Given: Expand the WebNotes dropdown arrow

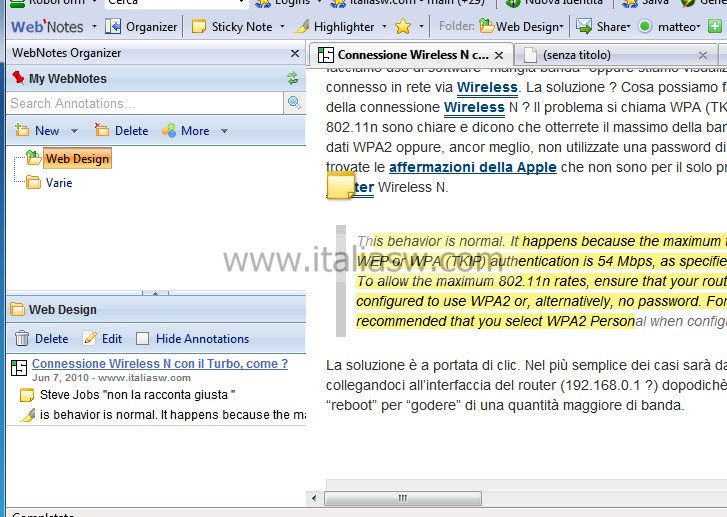Looking at the screenshot, I should [x=95, y=26].
